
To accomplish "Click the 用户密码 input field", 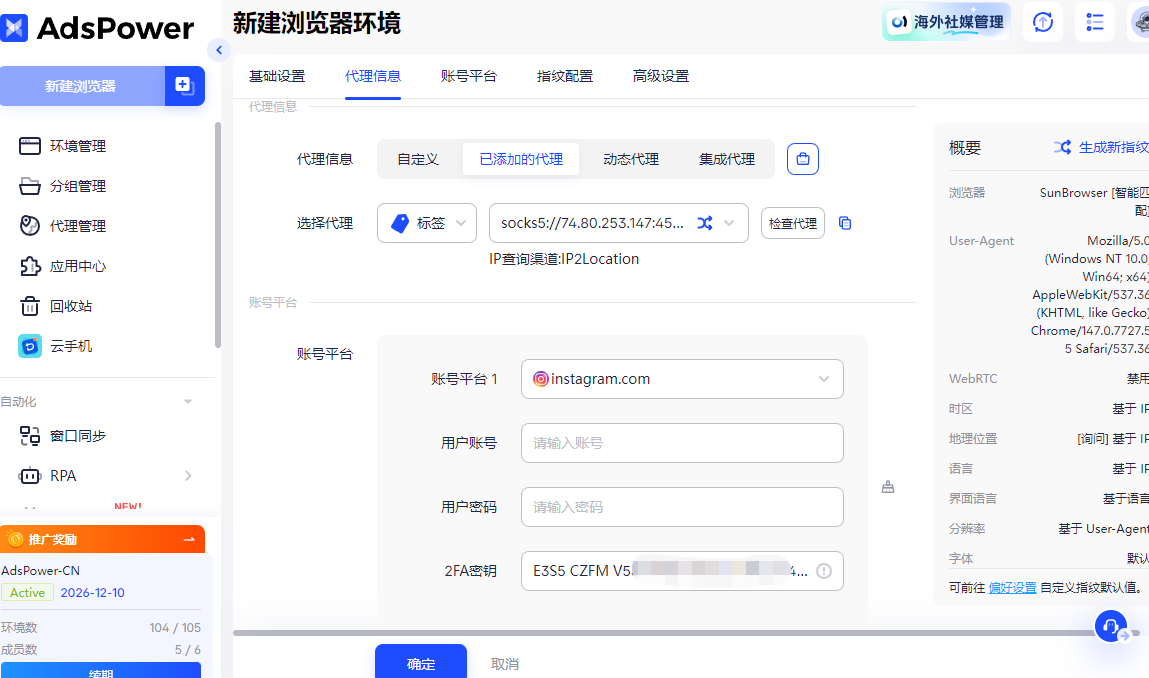I will pos(682,507).
